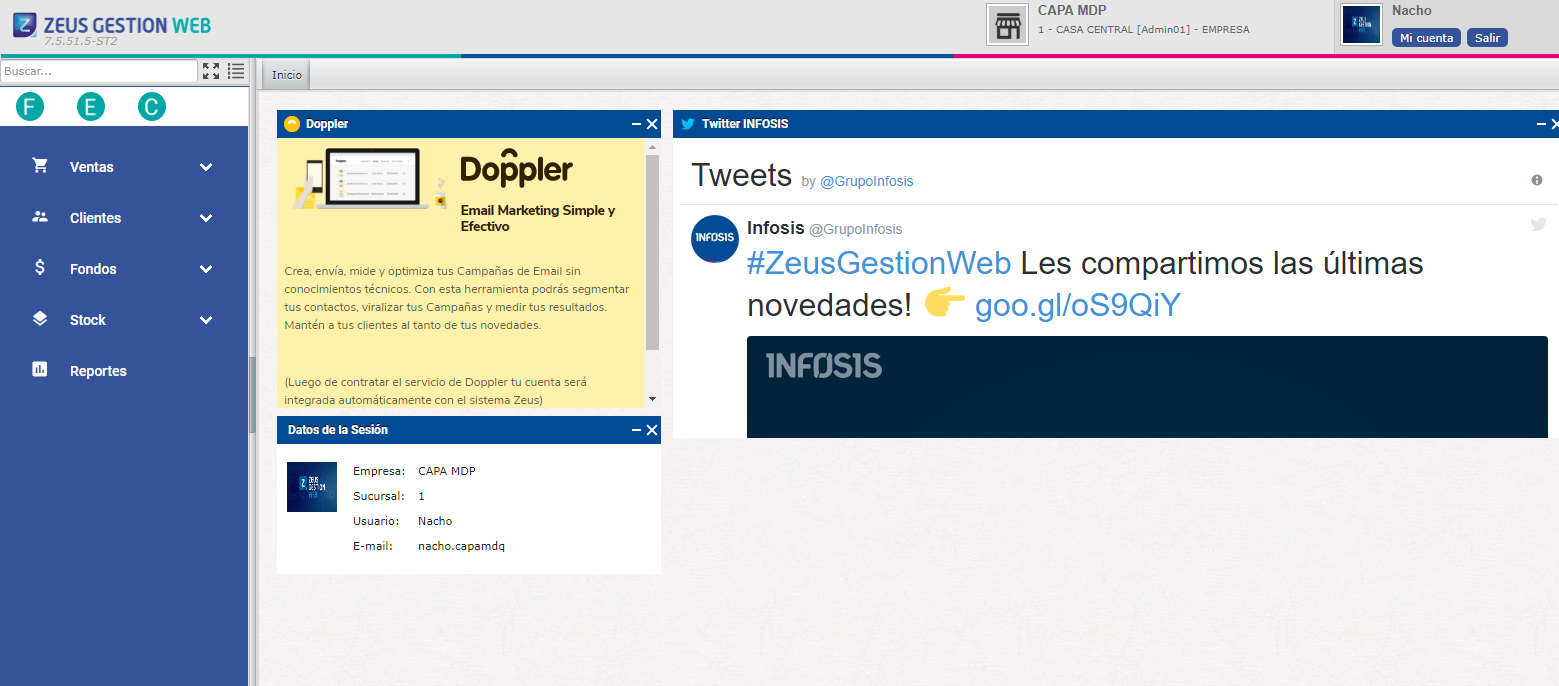
Task: Click the 'Email Marketing Simple y Efectivo' heading
Action: 538,218
